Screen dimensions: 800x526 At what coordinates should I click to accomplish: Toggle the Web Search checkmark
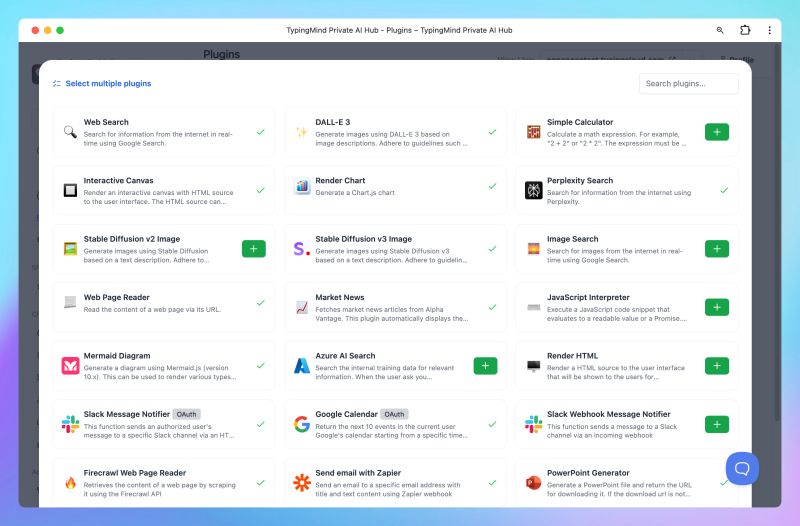pos(261,132)
